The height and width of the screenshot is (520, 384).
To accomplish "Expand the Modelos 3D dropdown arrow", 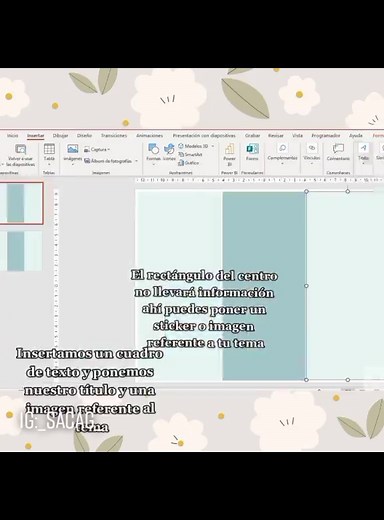I will coord(213,146).
